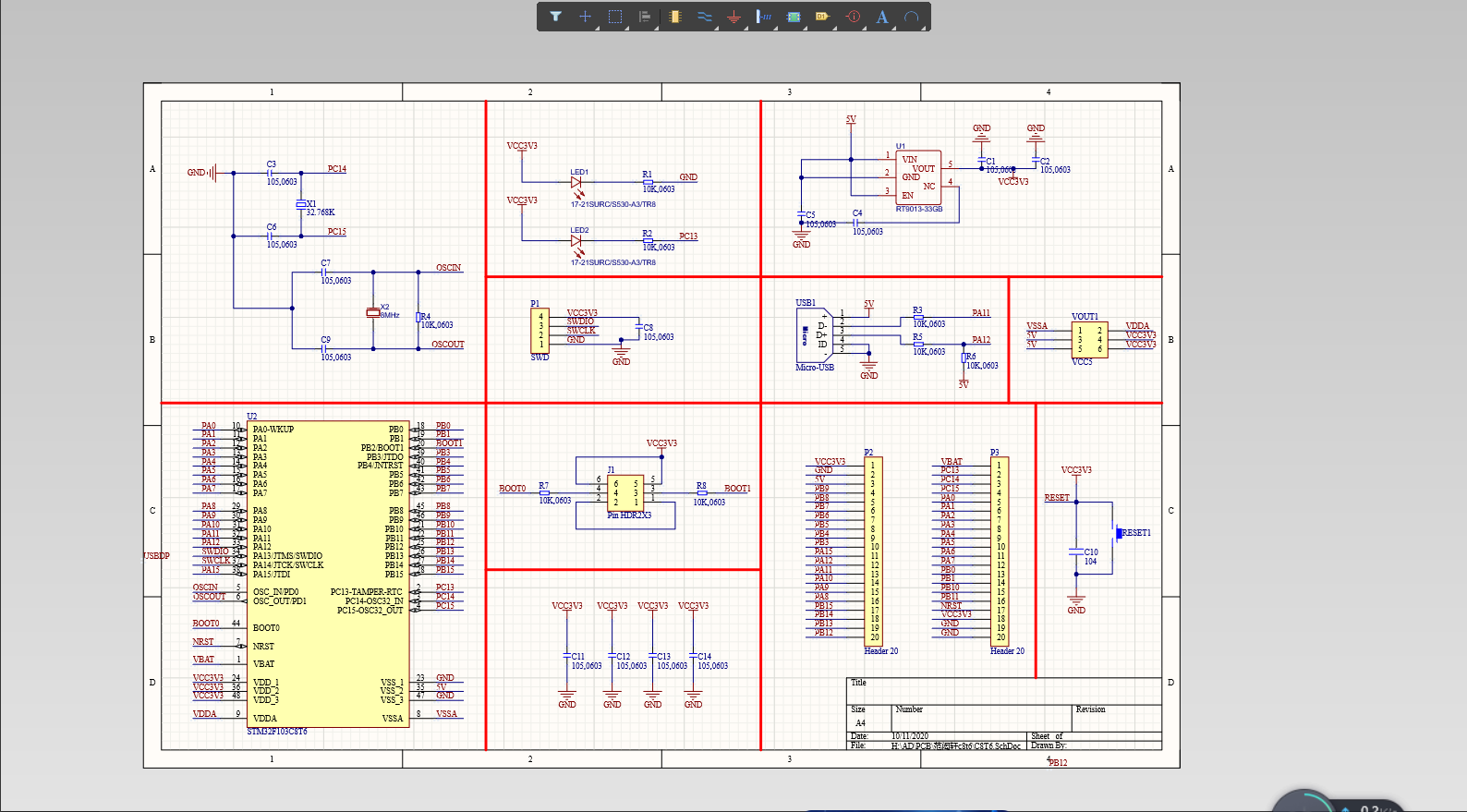Click the Micro-USB label text
The width and height of the screenshot is (1467, 812).
(x=815, y=367)
